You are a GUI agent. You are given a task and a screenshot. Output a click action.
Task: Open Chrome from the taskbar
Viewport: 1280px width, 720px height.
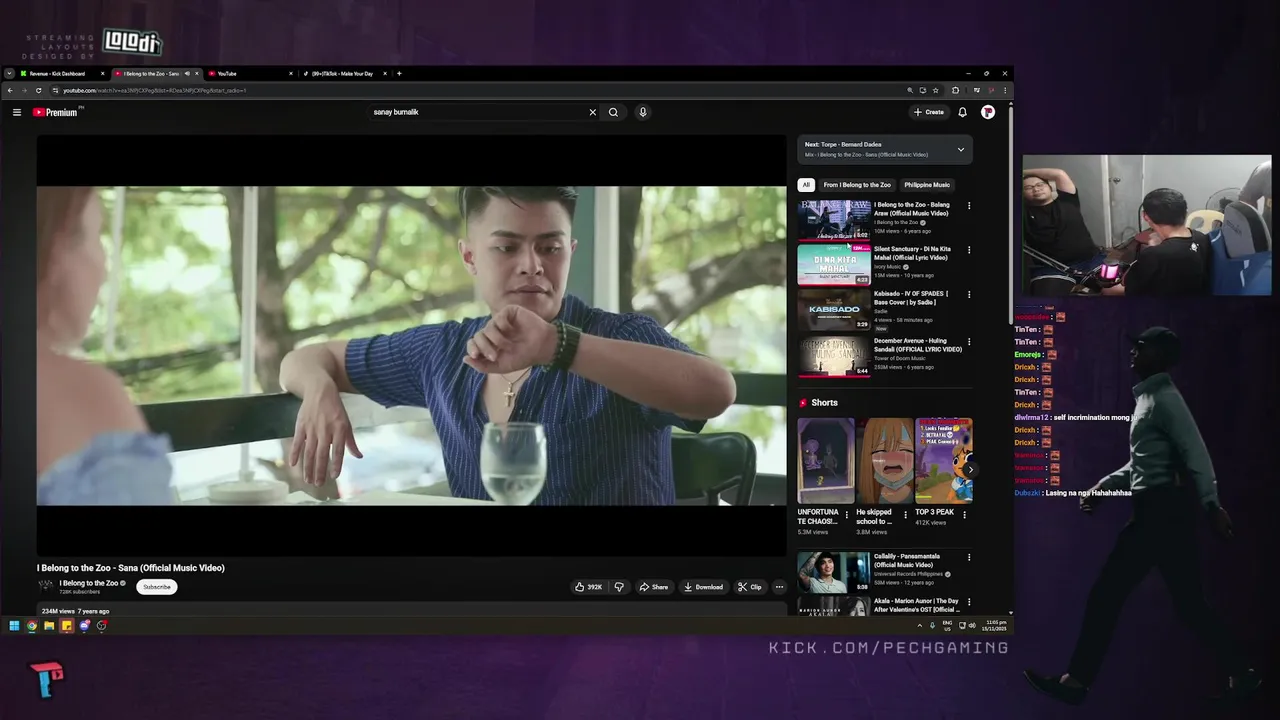(x=32, y=626)
